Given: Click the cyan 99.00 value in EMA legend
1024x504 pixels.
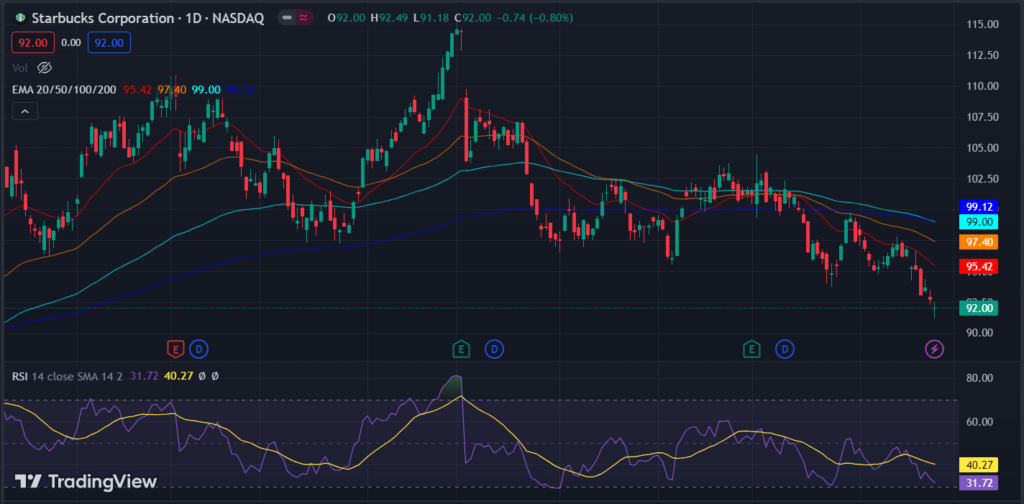Looking at the screenshot, I should coord(206,89).
